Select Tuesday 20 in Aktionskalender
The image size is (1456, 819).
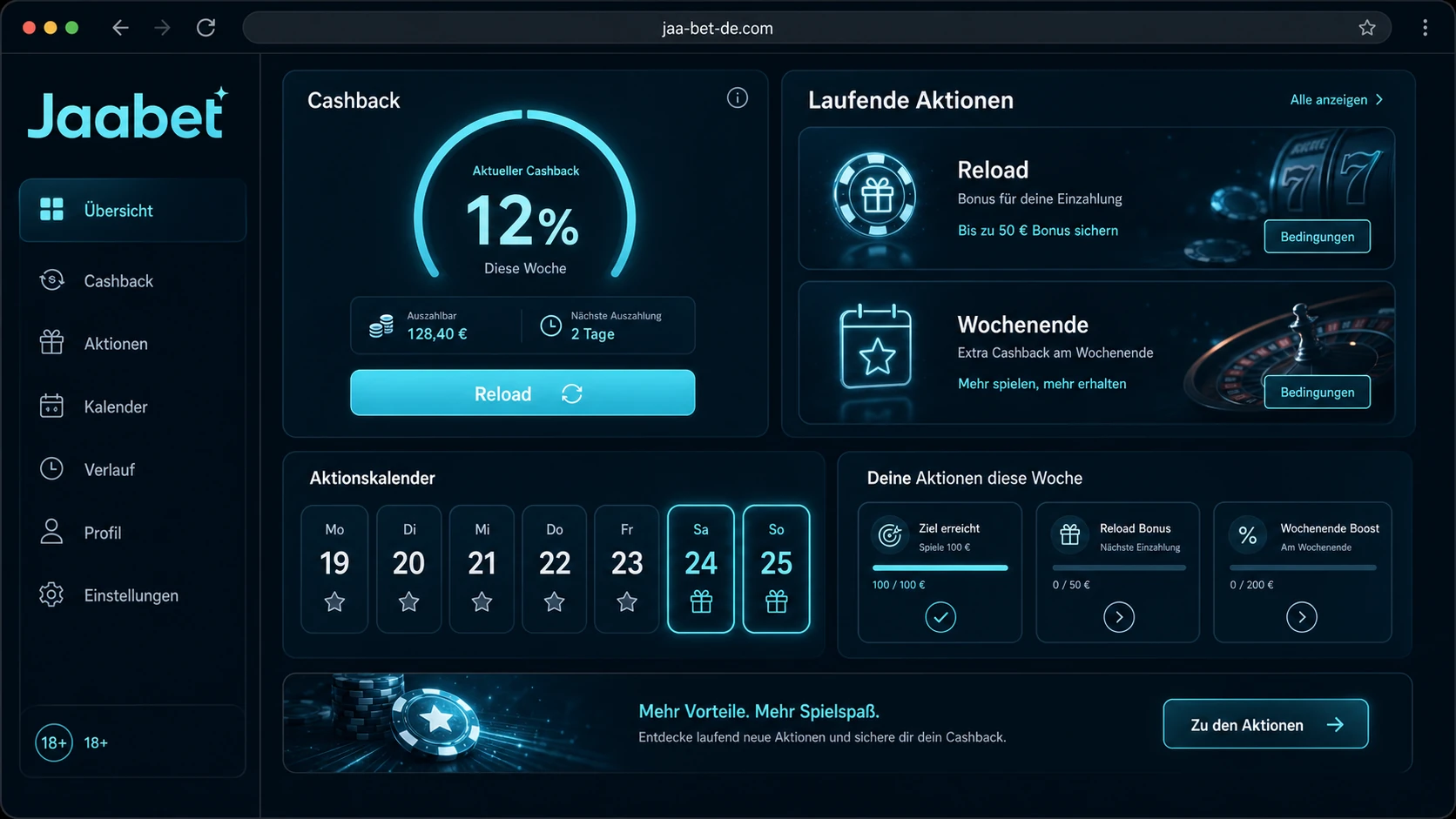point(408,568)
